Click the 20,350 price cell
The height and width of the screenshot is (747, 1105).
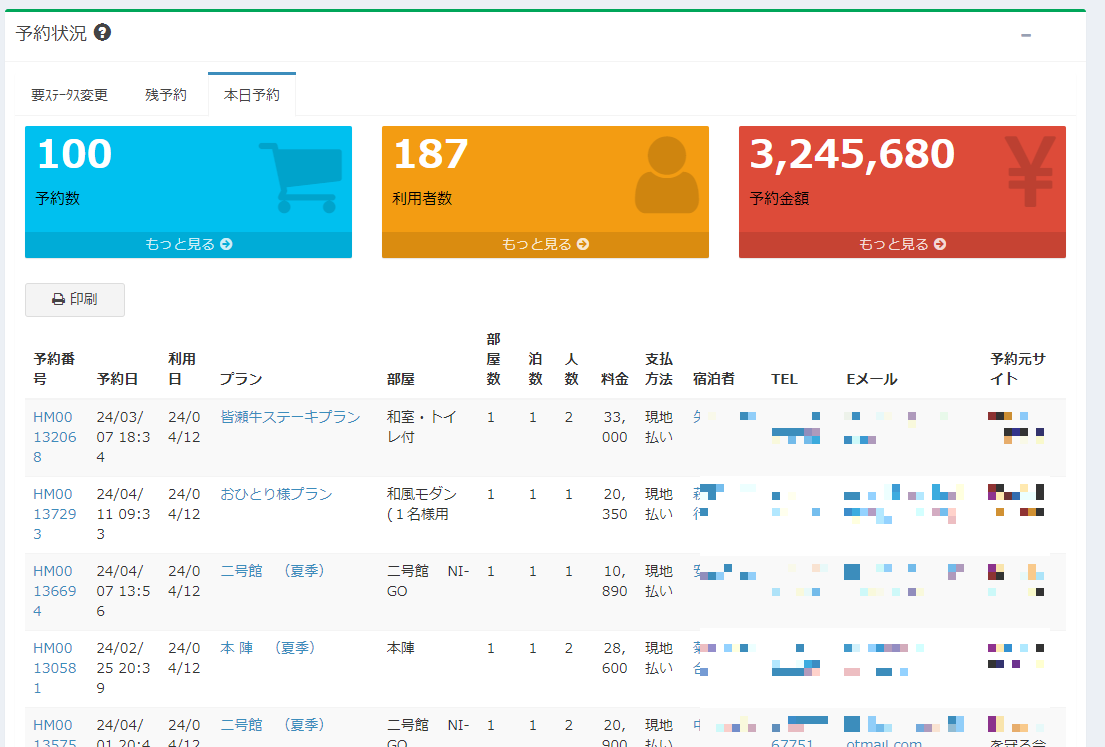(615, 504)
